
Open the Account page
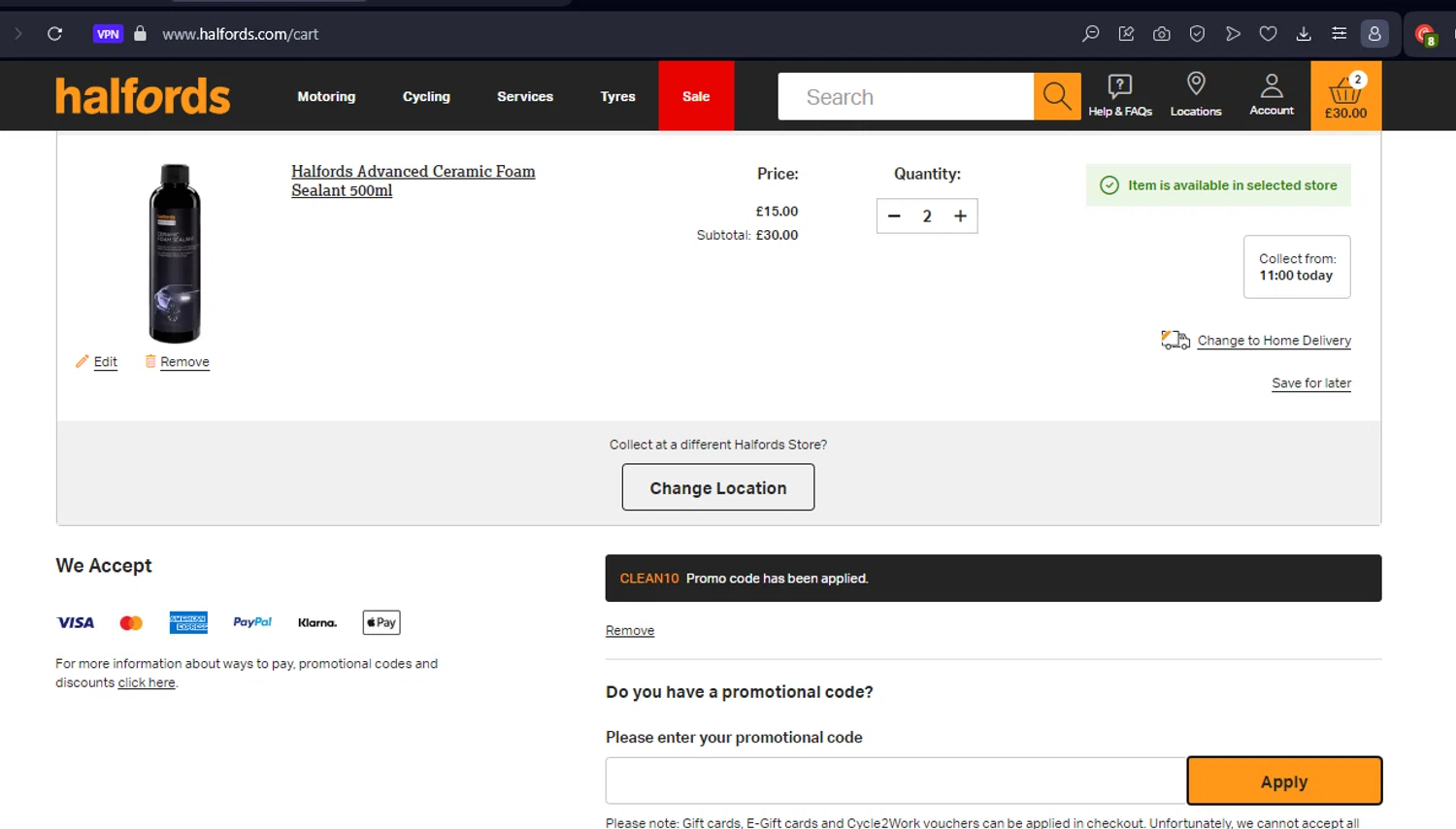click(1272, 95)
